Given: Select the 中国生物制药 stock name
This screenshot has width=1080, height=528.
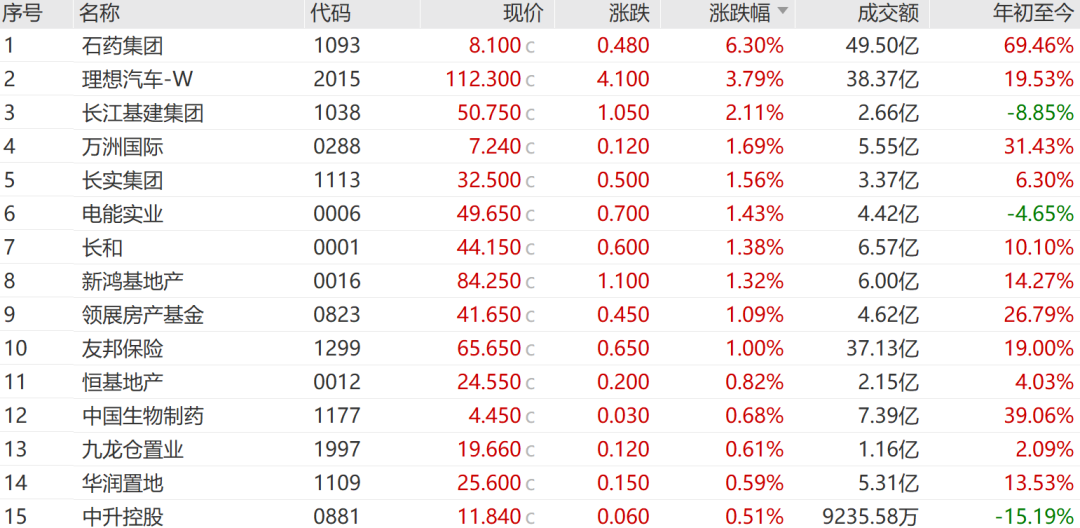Looking at the screenshot, I should tap(143, 416).
